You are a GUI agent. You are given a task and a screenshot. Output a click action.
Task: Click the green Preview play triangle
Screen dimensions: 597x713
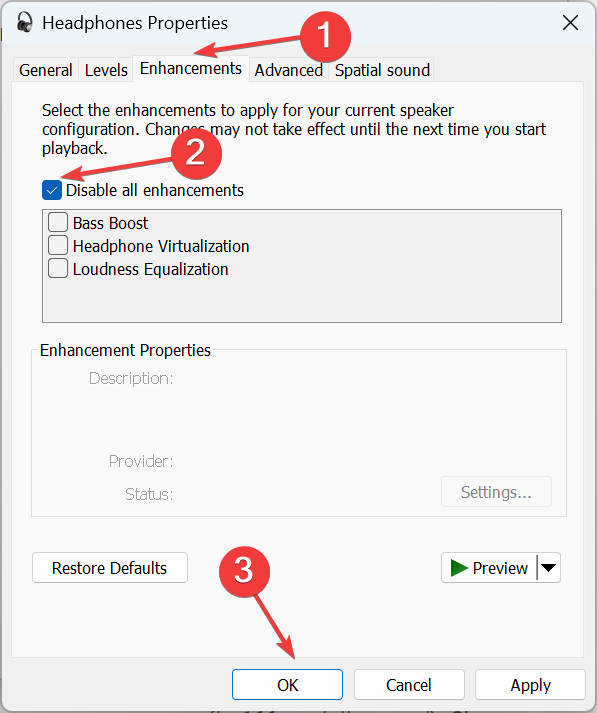pyautogui.click(x=459, y=568)
